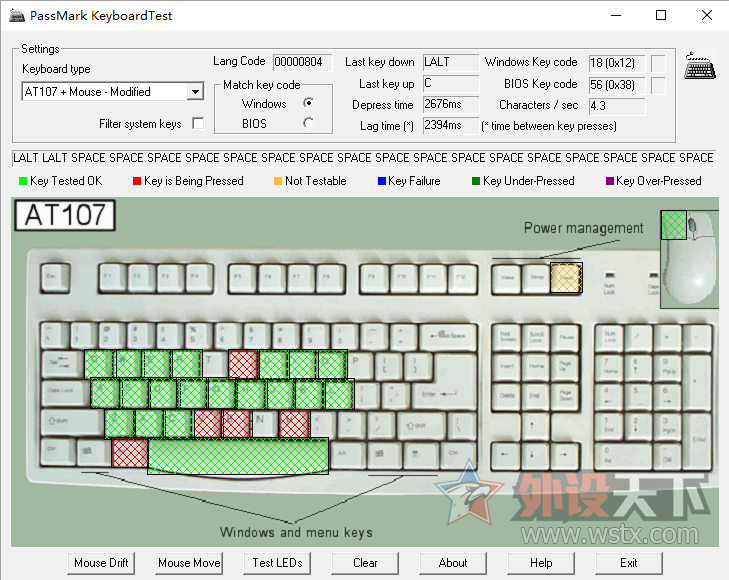Open the Test LEDs dialog
The image size is (729, 580).
click(x=277, y=563)
